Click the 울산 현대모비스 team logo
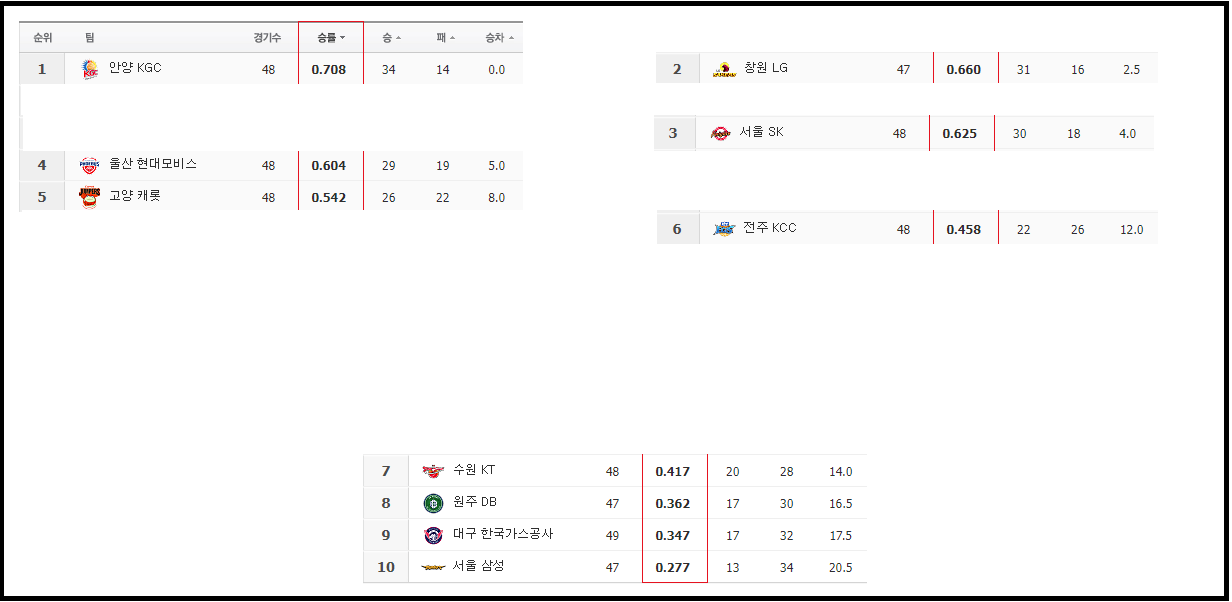 tap(90, 165)
